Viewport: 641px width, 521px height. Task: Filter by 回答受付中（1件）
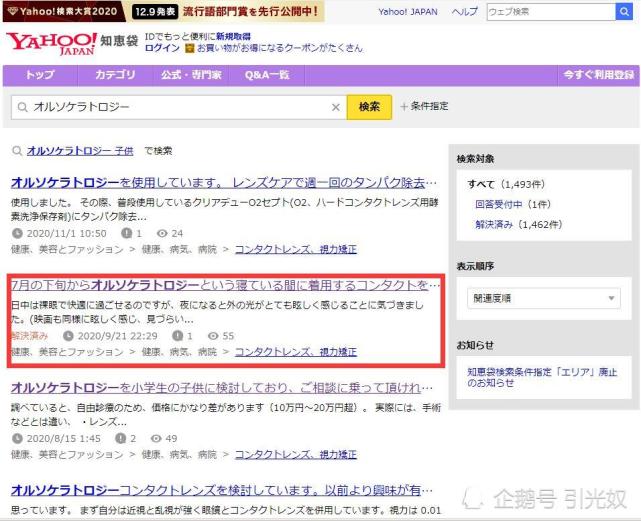513,204
